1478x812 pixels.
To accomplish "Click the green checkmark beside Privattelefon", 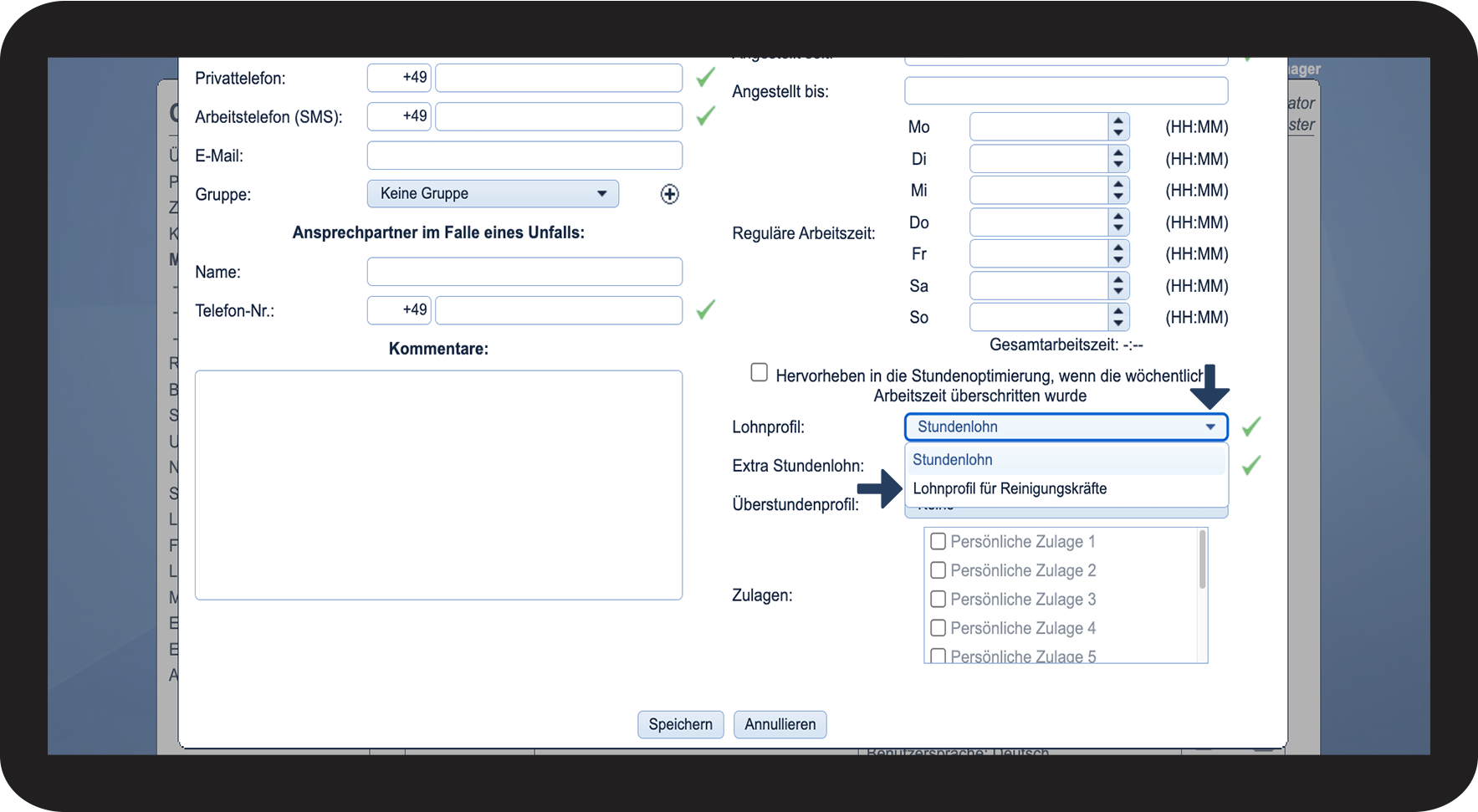I will (x=706, y=77).
